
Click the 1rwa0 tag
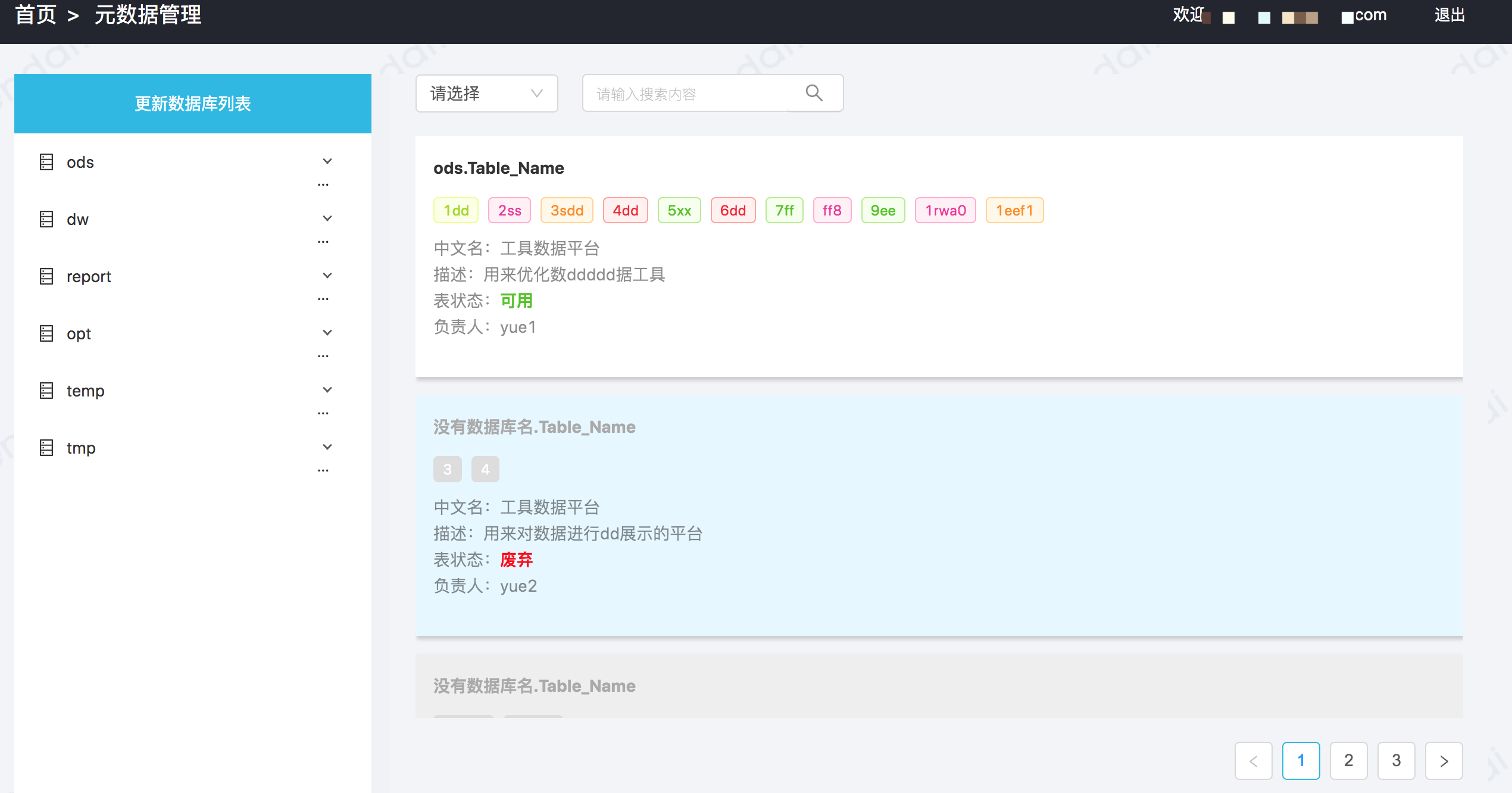pos(945,210)
